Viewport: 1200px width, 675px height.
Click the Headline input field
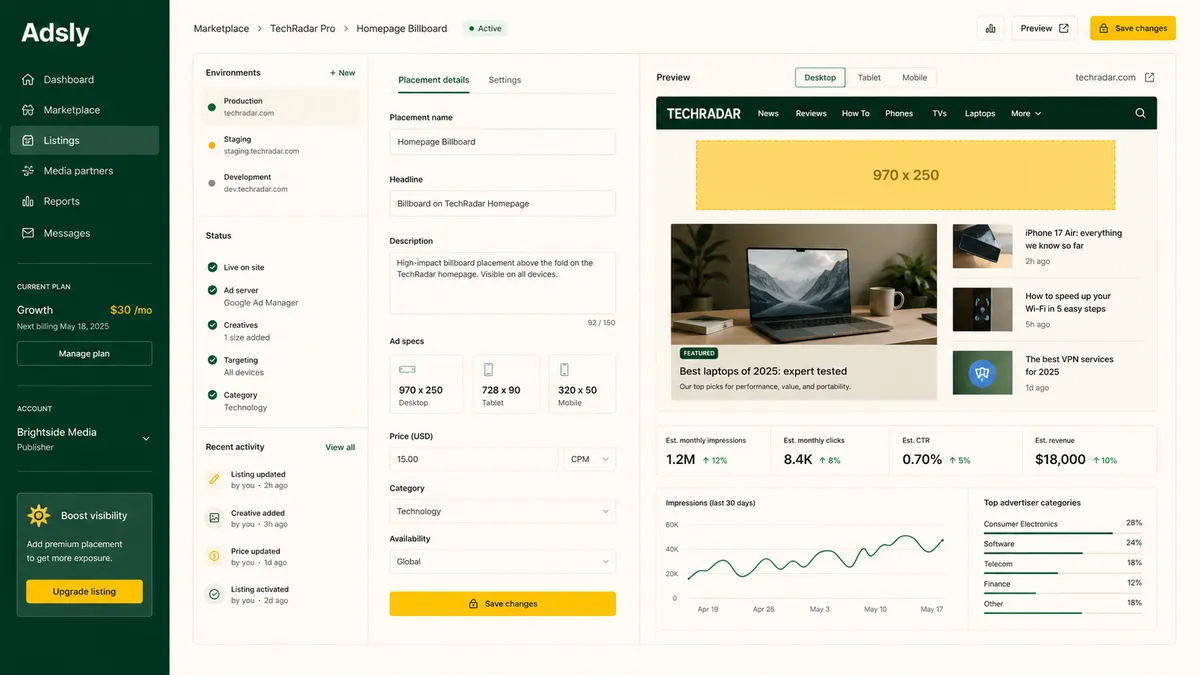[x=503, y=203]
